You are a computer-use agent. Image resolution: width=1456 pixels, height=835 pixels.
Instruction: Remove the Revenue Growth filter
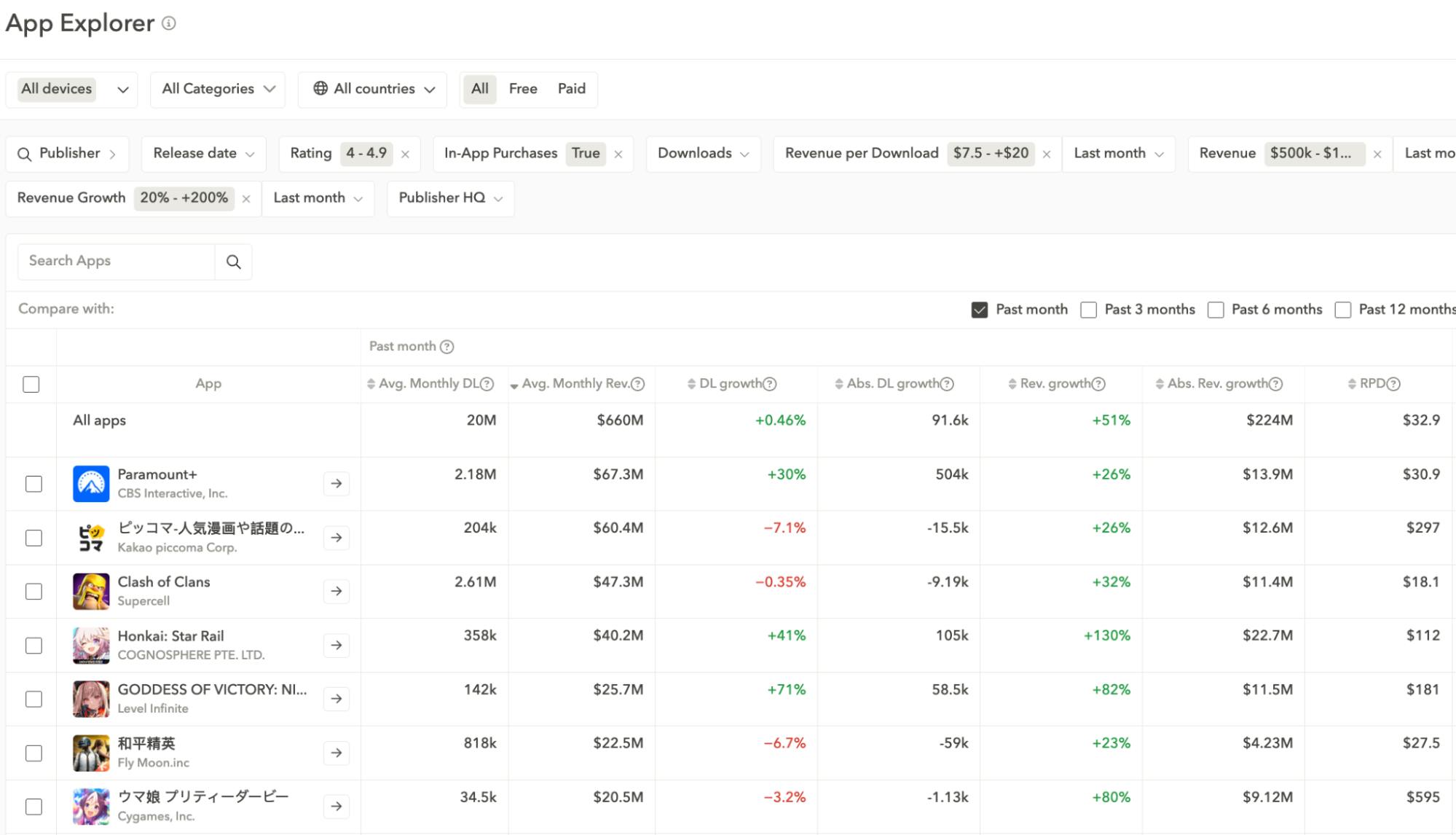(246, 197)
